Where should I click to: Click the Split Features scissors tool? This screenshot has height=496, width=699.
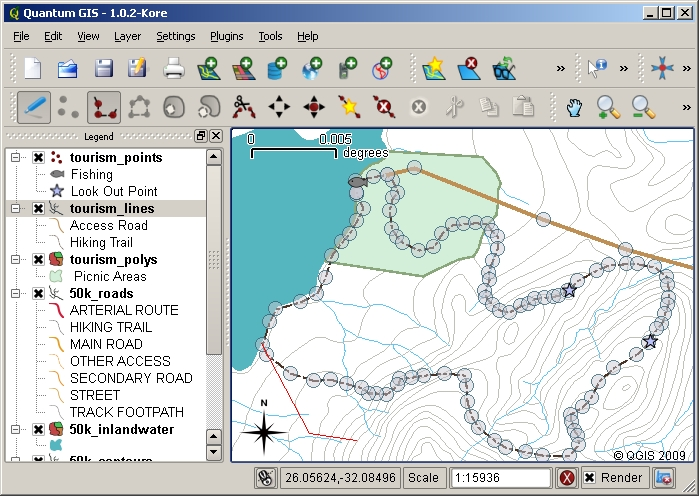242,106
